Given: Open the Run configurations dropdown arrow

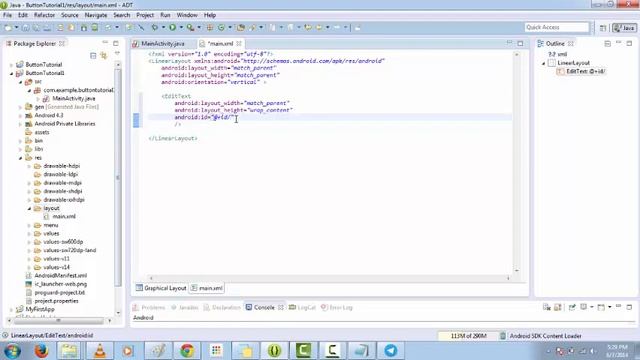Looking at the screenshot, I should pyautogui.click(x=181, y=28).
